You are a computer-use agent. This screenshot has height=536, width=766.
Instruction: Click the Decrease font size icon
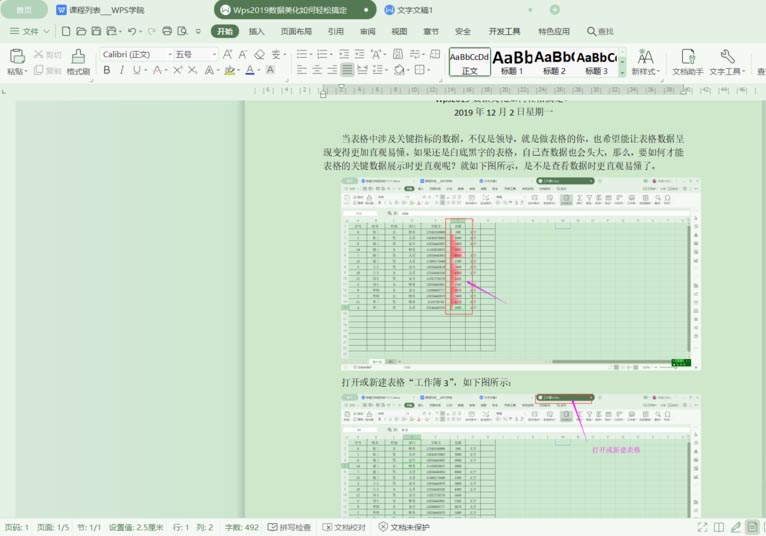coord(243,54)
